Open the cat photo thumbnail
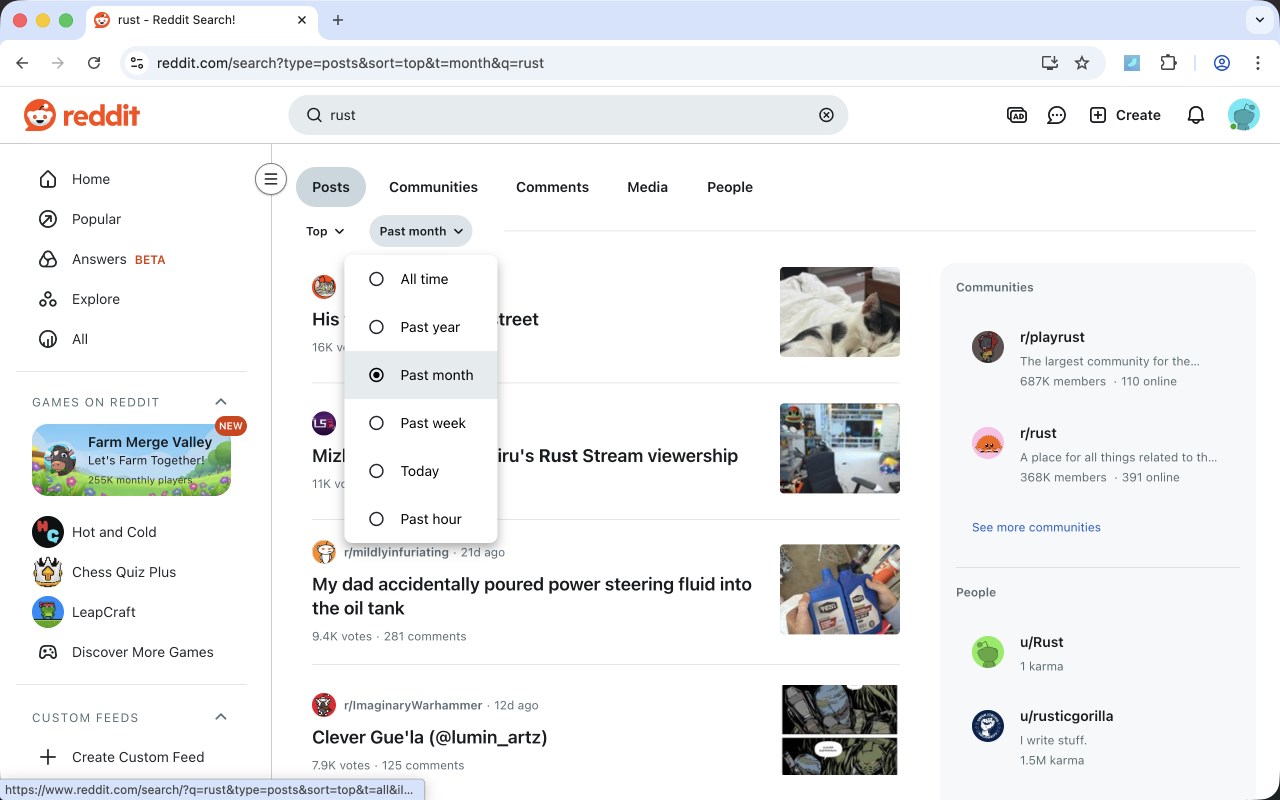The image size is (1280, 800). (x=840, y=312)
